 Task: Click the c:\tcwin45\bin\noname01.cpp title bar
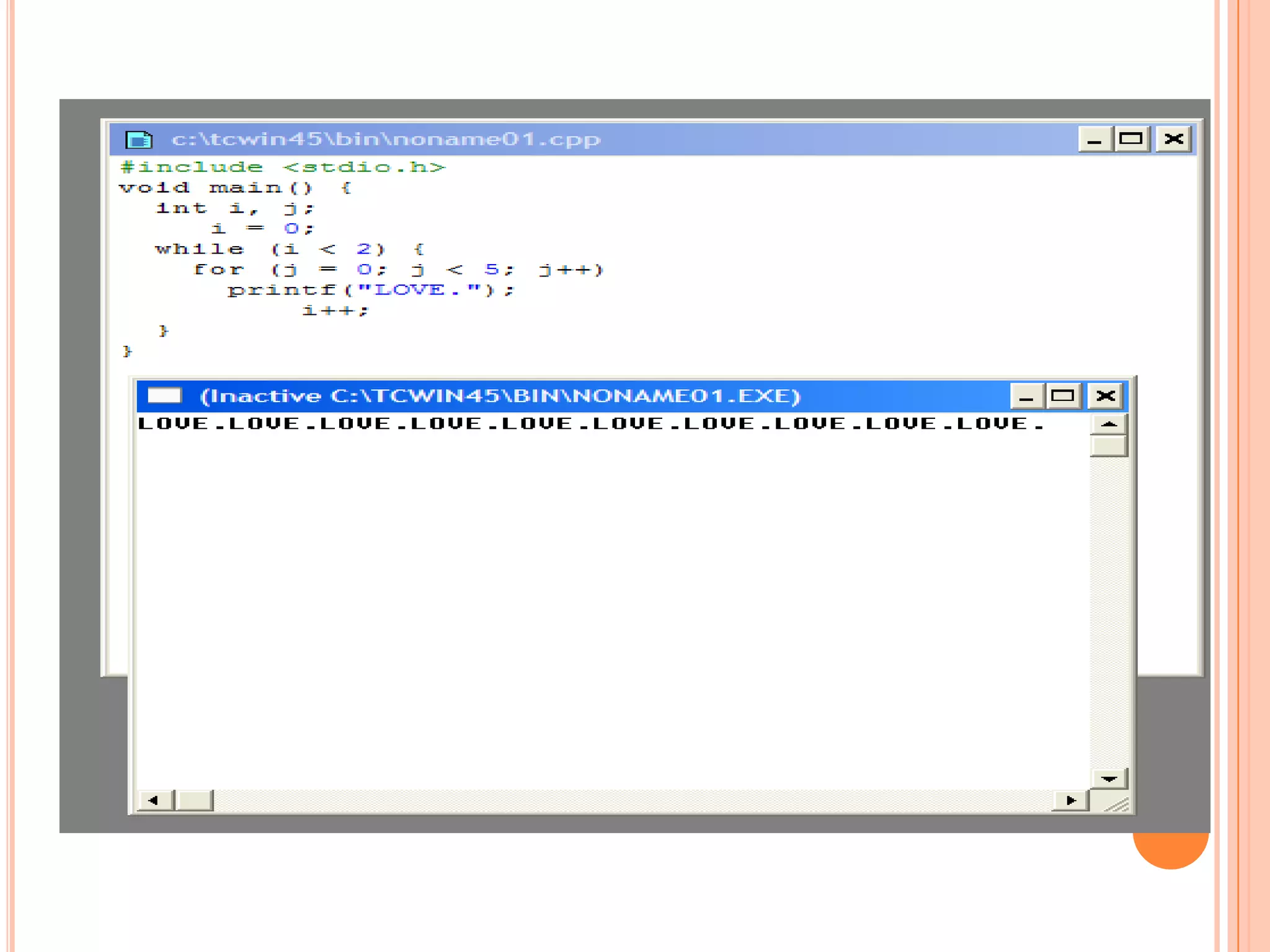(x=386, y=139)
